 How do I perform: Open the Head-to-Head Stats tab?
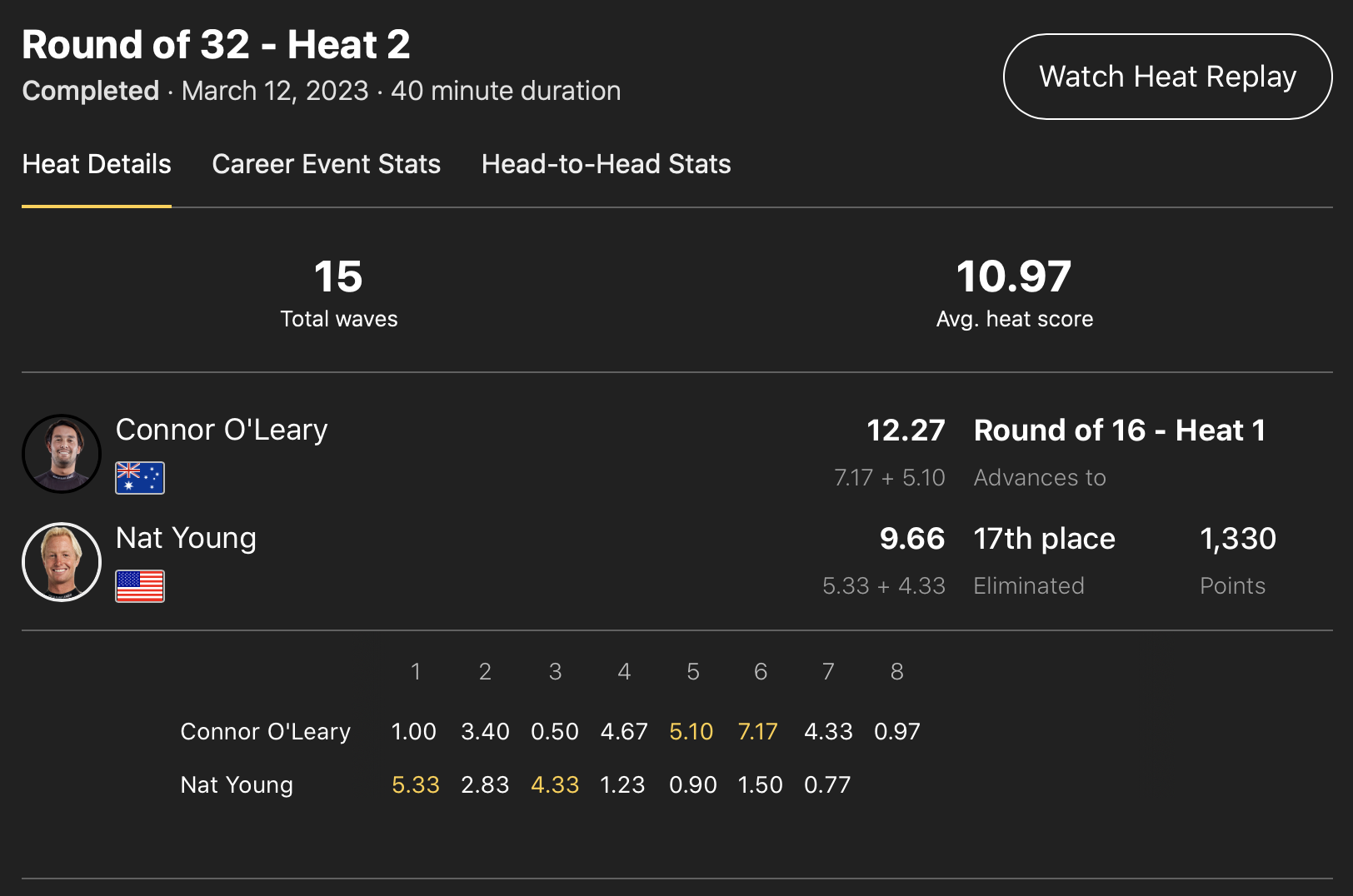[606, 164]
